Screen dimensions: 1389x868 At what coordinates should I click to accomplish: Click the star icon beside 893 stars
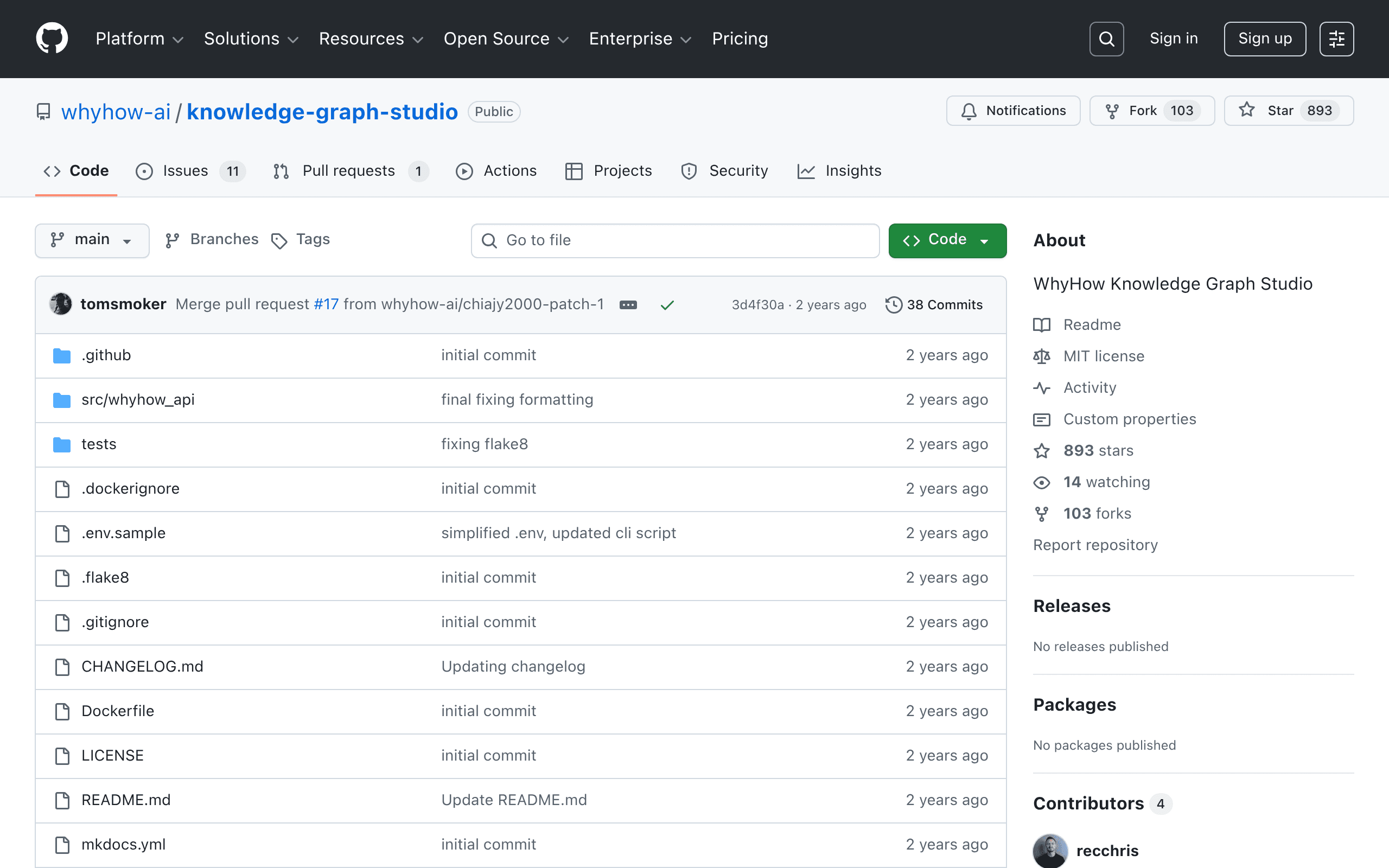[1042, 451]
